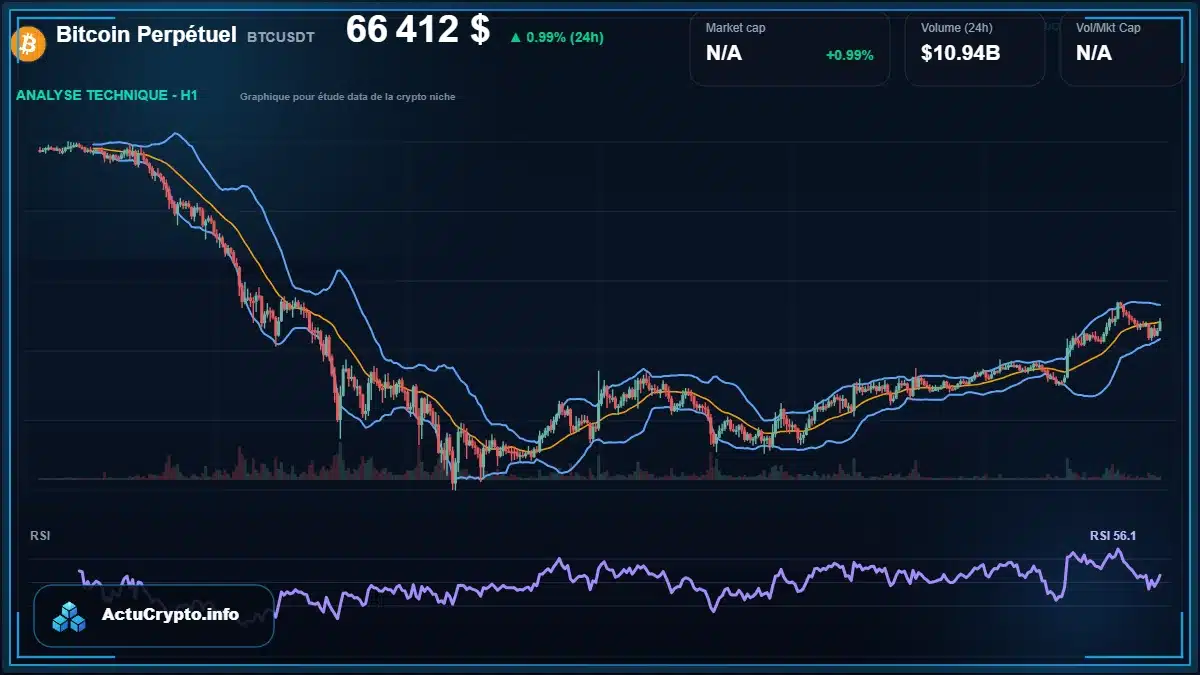The width and height of the screenshot is (1200, 675).
Task: Click the 66 412 $ price value
Action: (418, 30)
